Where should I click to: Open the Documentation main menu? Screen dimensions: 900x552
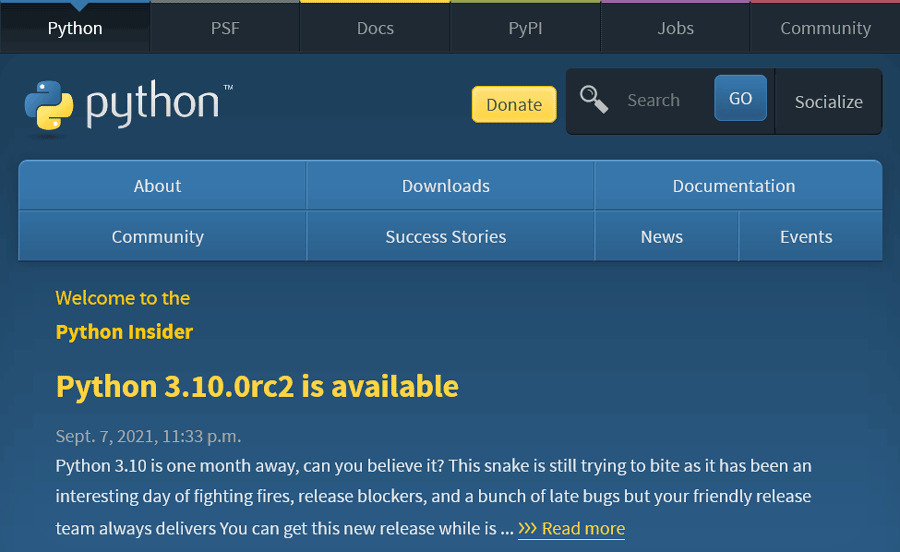tap(738, 186)
